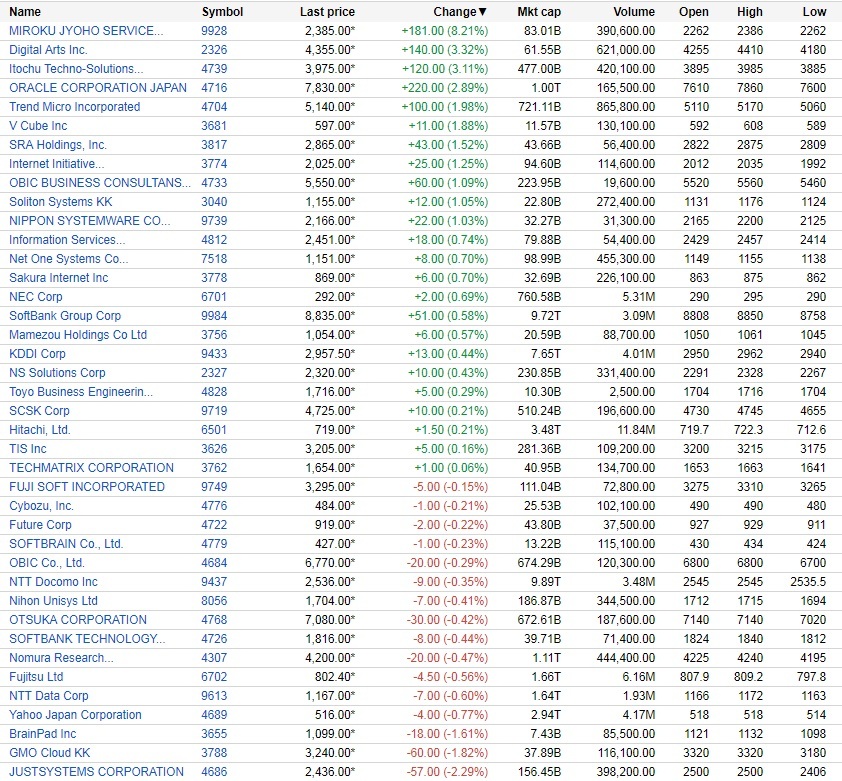Sort by Mkt cap column header
This screenshot has width=842, height=781.
point(539,12)
